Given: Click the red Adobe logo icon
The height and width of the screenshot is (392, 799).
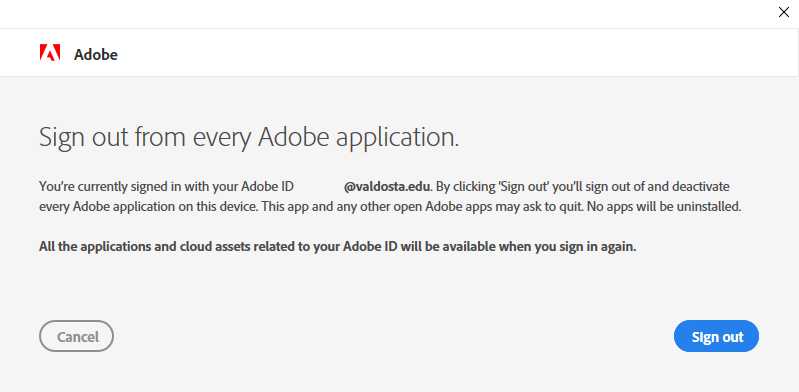Looking at the screenshot, I should coord(50,53).
